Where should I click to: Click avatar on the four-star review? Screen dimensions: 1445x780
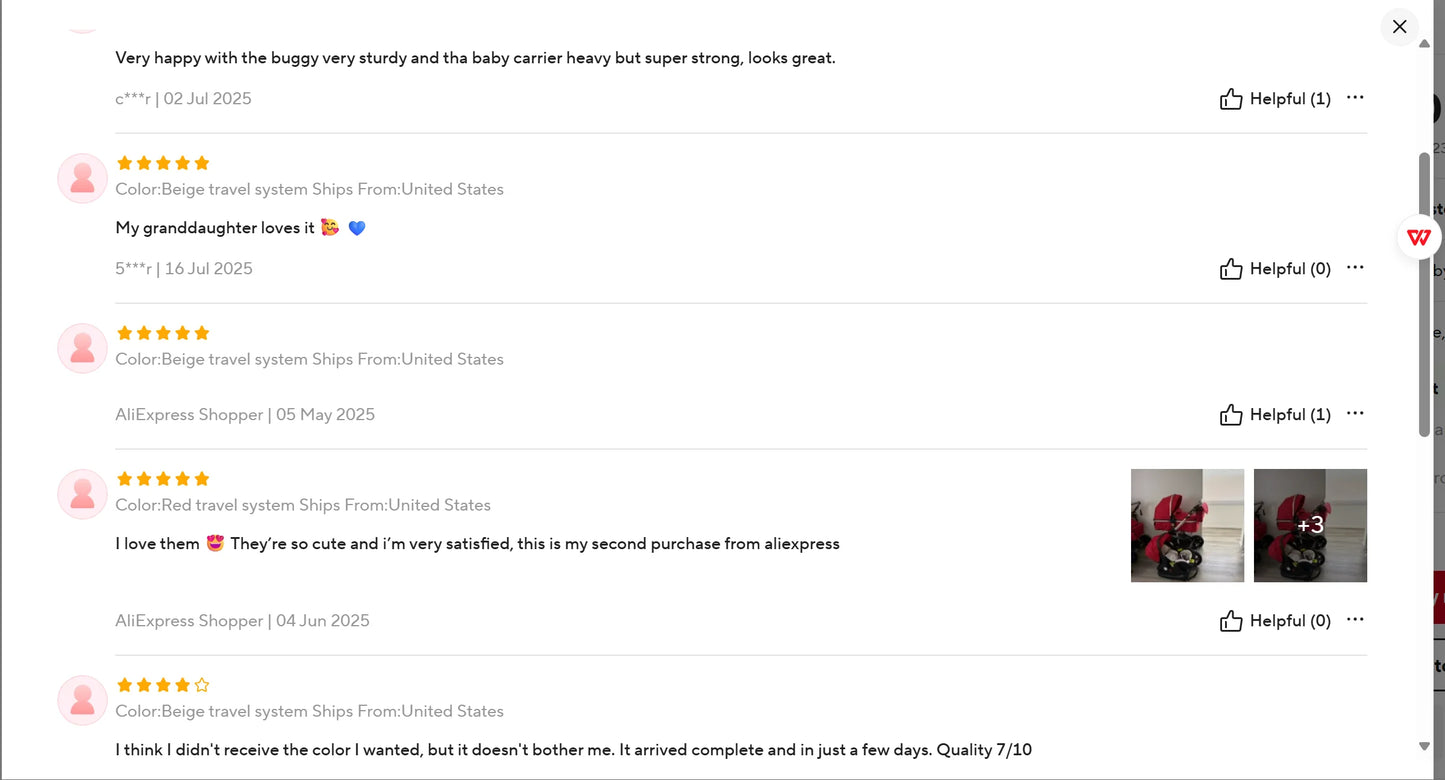[82, 701]
